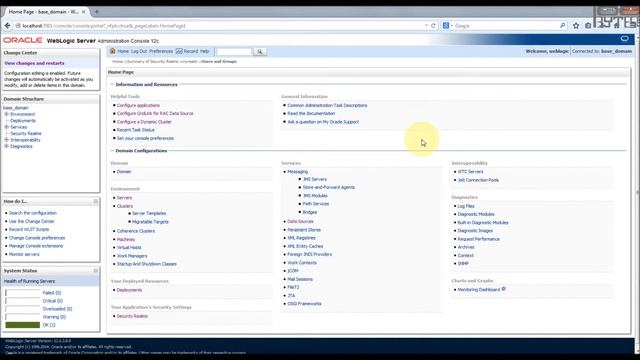Click the browser URL address field

220,26
